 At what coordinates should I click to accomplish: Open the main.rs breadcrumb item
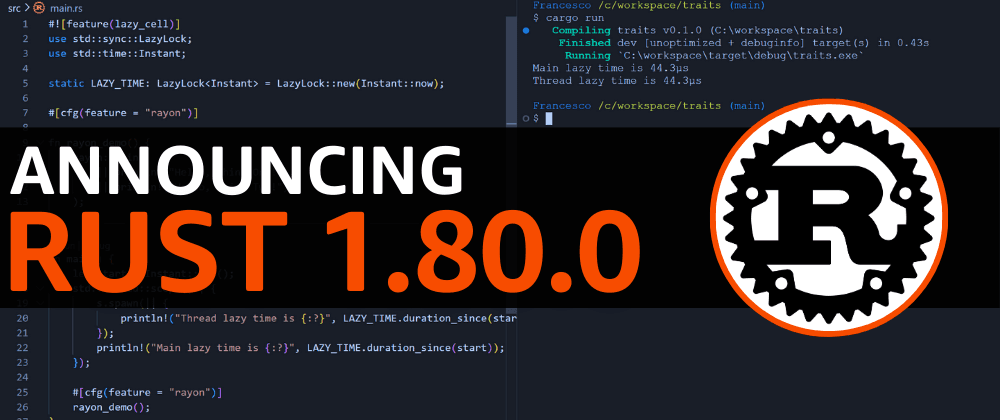[66, 8]
